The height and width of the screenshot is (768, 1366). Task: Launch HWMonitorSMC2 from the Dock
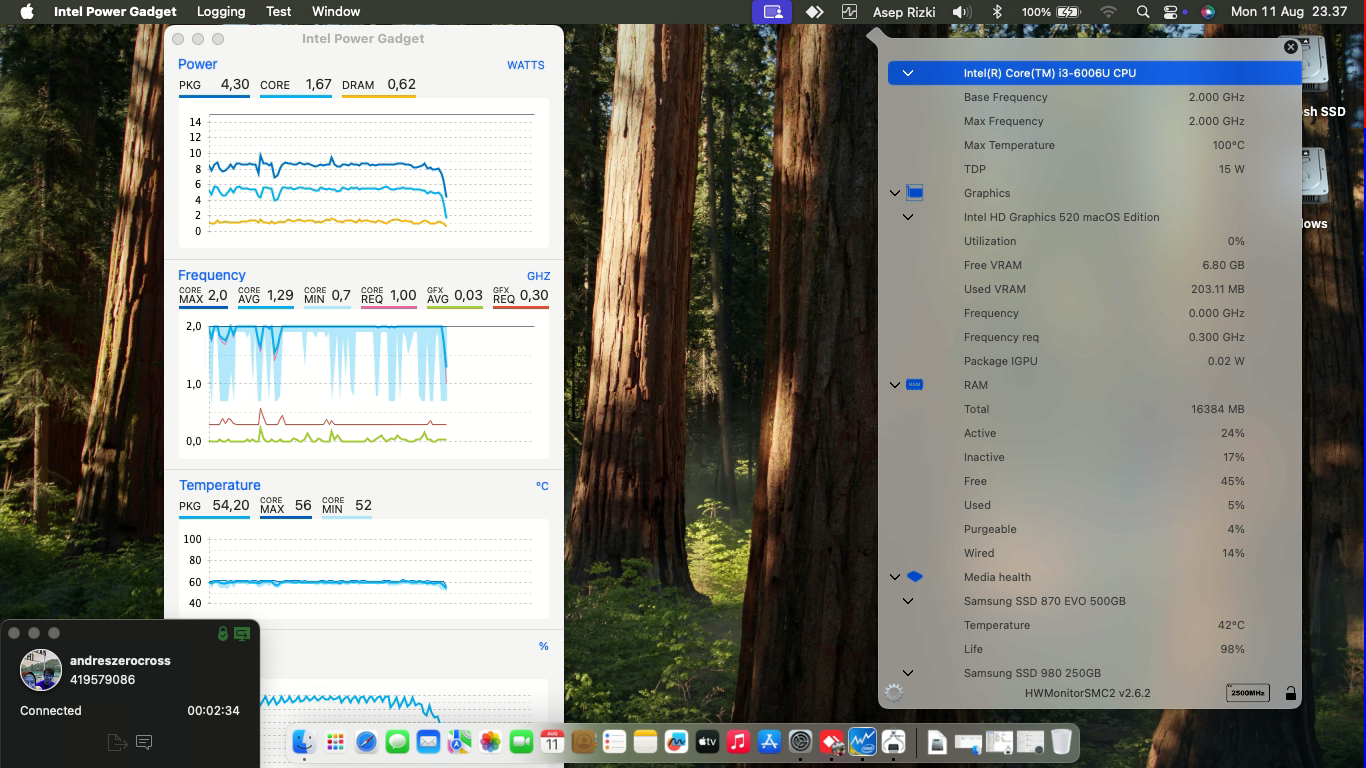(x=893, y=742)
